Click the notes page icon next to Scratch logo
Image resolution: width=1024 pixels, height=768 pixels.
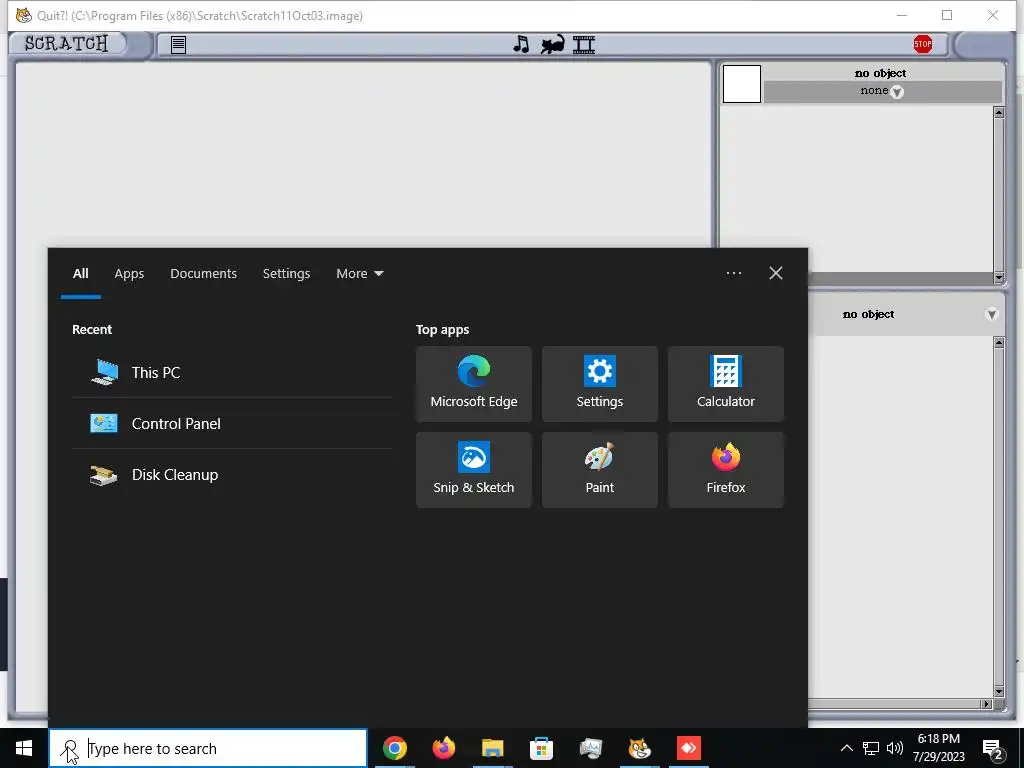(178, 44)
